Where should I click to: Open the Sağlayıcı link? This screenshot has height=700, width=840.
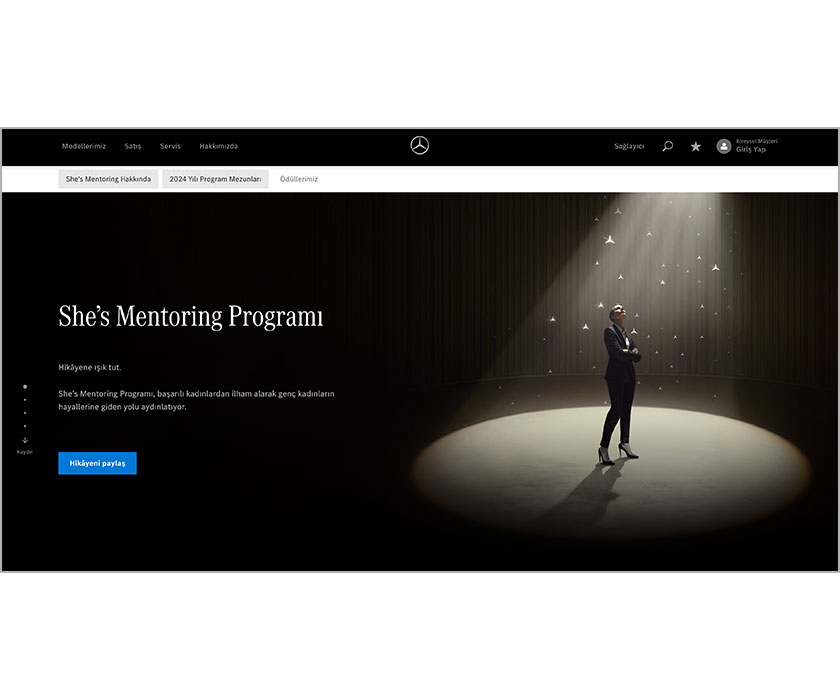629,146
